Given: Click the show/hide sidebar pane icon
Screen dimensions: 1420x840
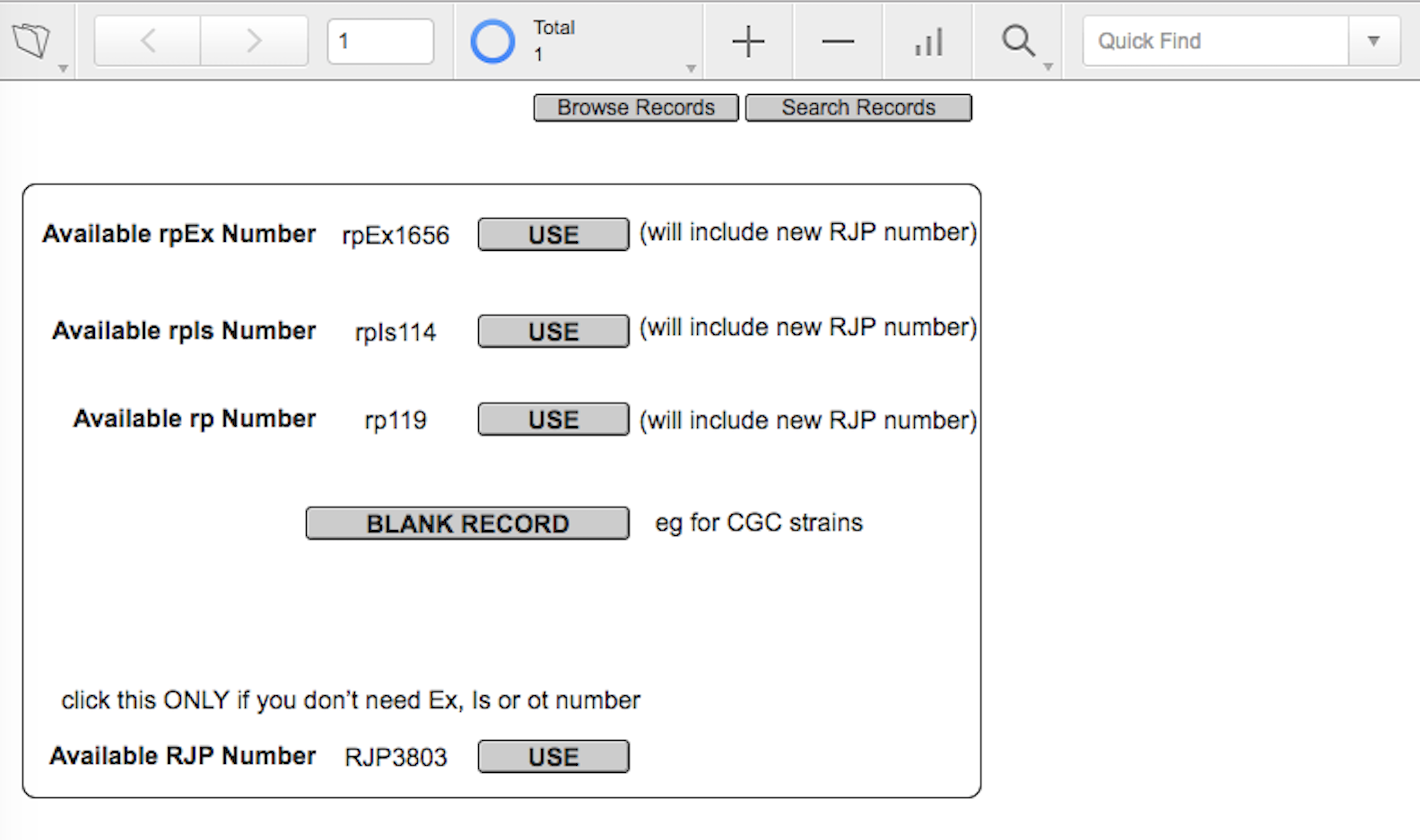Looking at the screenshot, I should (30, 41).
